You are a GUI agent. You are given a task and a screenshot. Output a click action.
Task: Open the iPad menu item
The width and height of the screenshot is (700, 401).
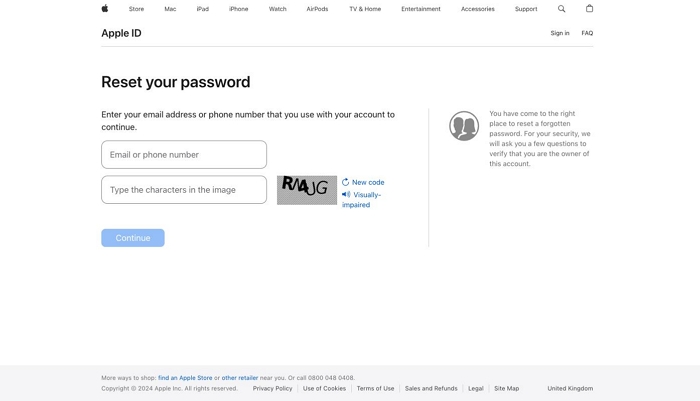click(x=203, y=9)
